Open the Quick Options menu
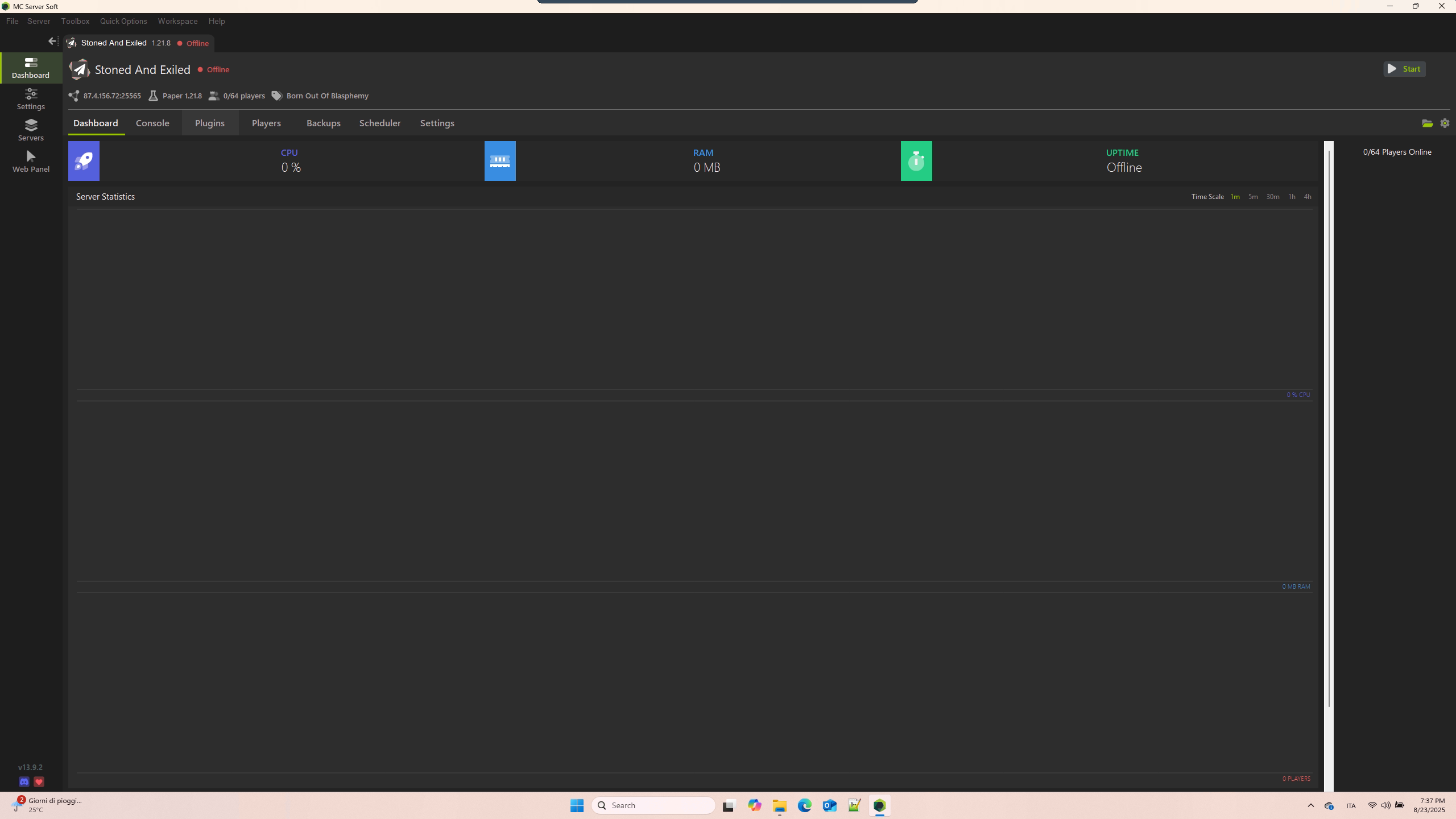Screen dimensions: 1456x819 123,21
